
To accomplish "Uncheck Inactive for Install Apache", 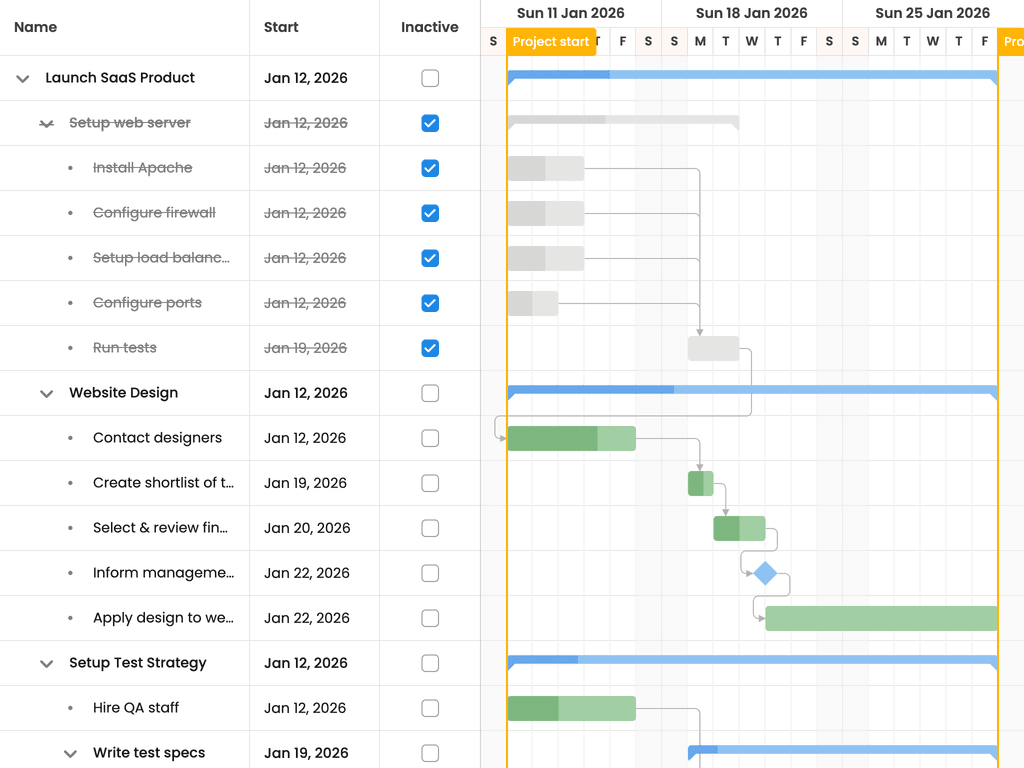I will click(x=430, y=168).
